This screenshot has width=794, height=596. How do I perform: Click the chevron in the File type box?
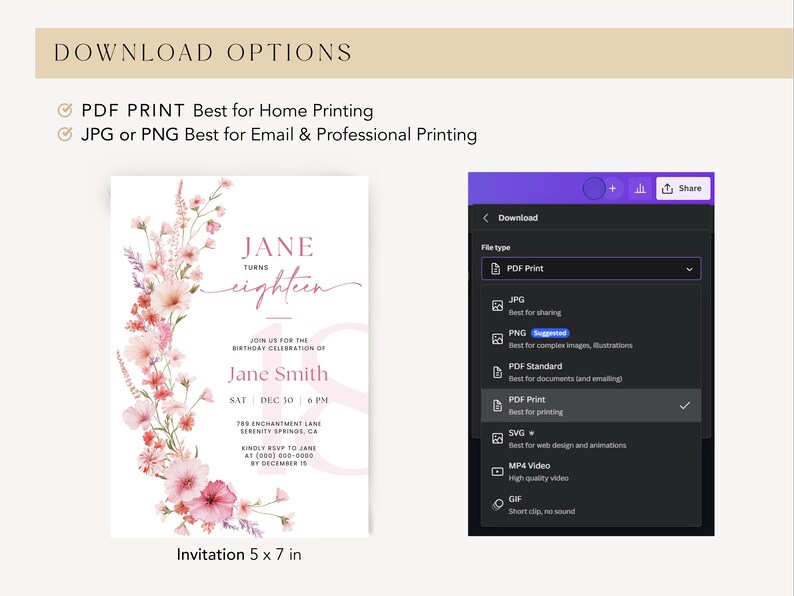pos(689,269)
